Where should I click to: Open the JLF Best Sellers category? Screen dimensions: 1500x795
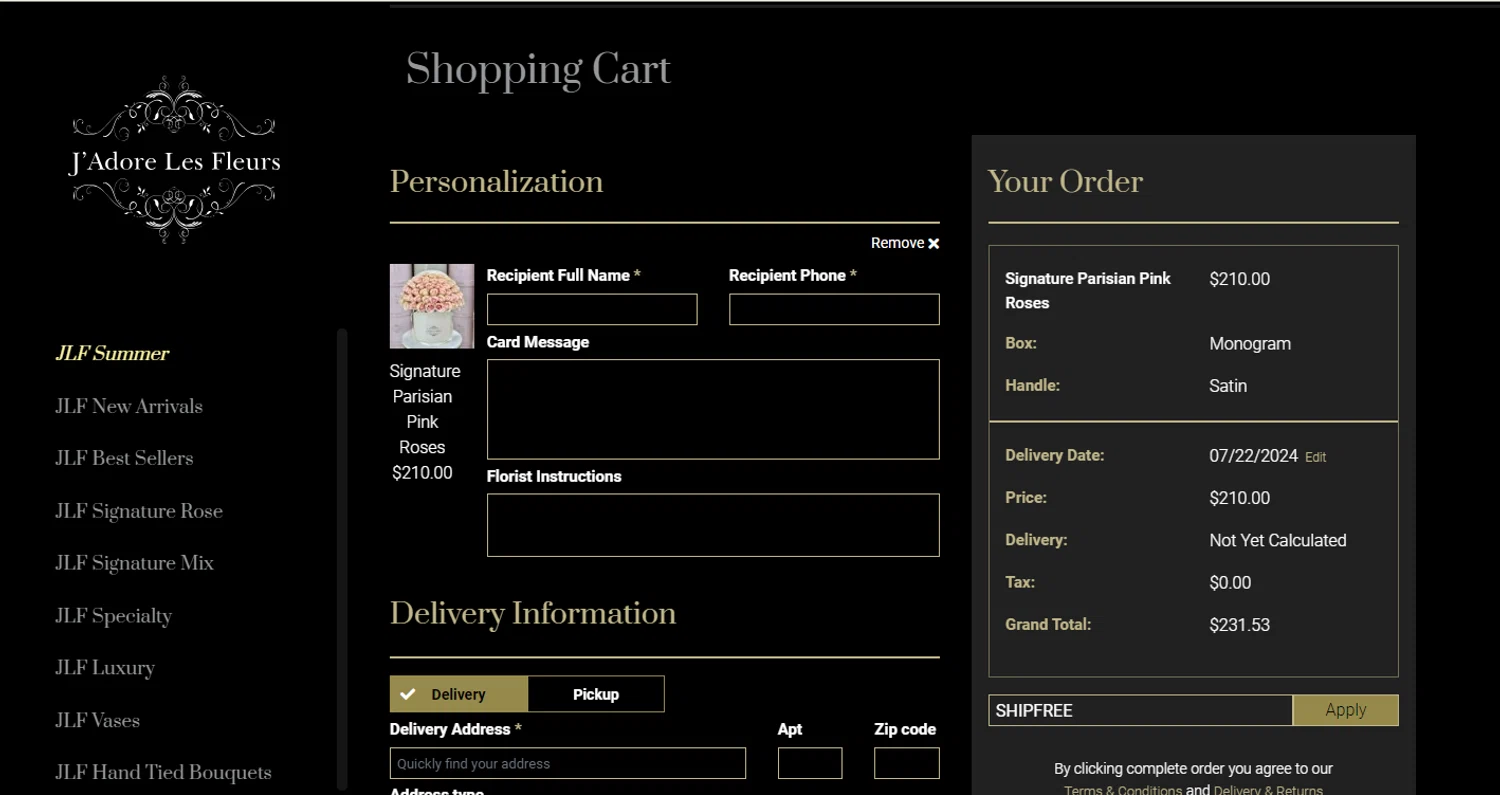click(124, 458)
